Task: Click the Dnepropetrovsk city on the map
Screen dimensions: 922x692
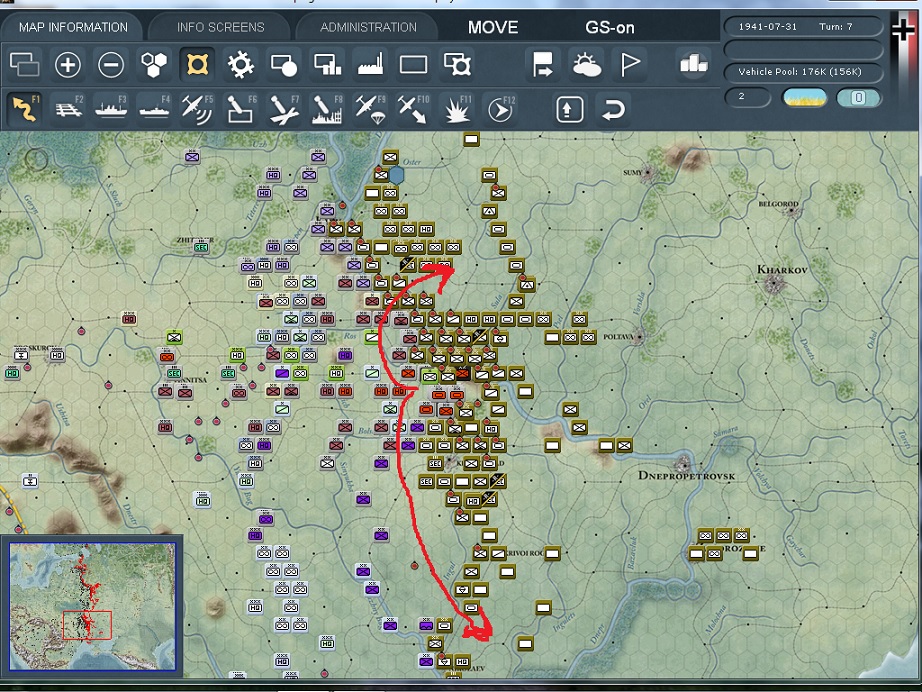Action: (682, 463)
